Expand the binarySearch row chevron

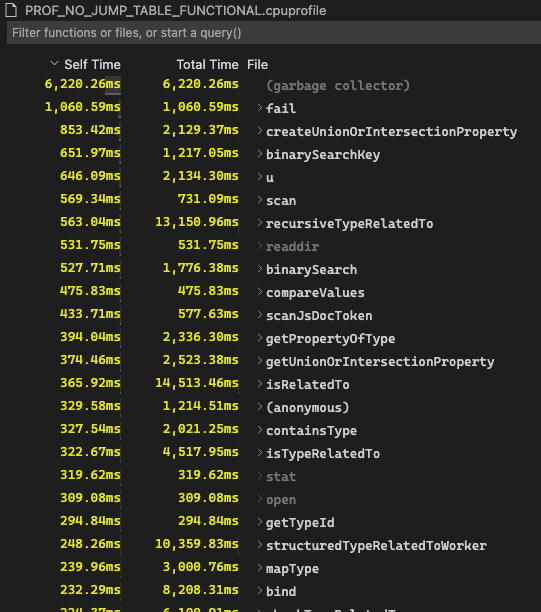(260, 269)
